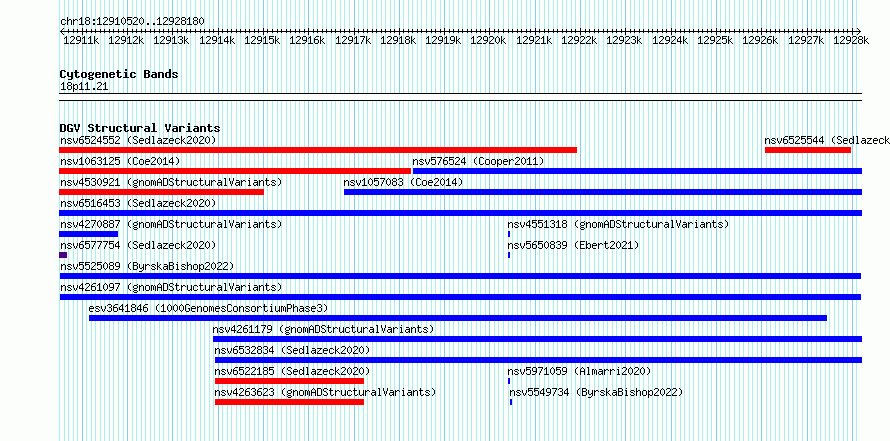Click nsv5971059 (Almarri2020) label
890x441 pixels.
point(579,371)
